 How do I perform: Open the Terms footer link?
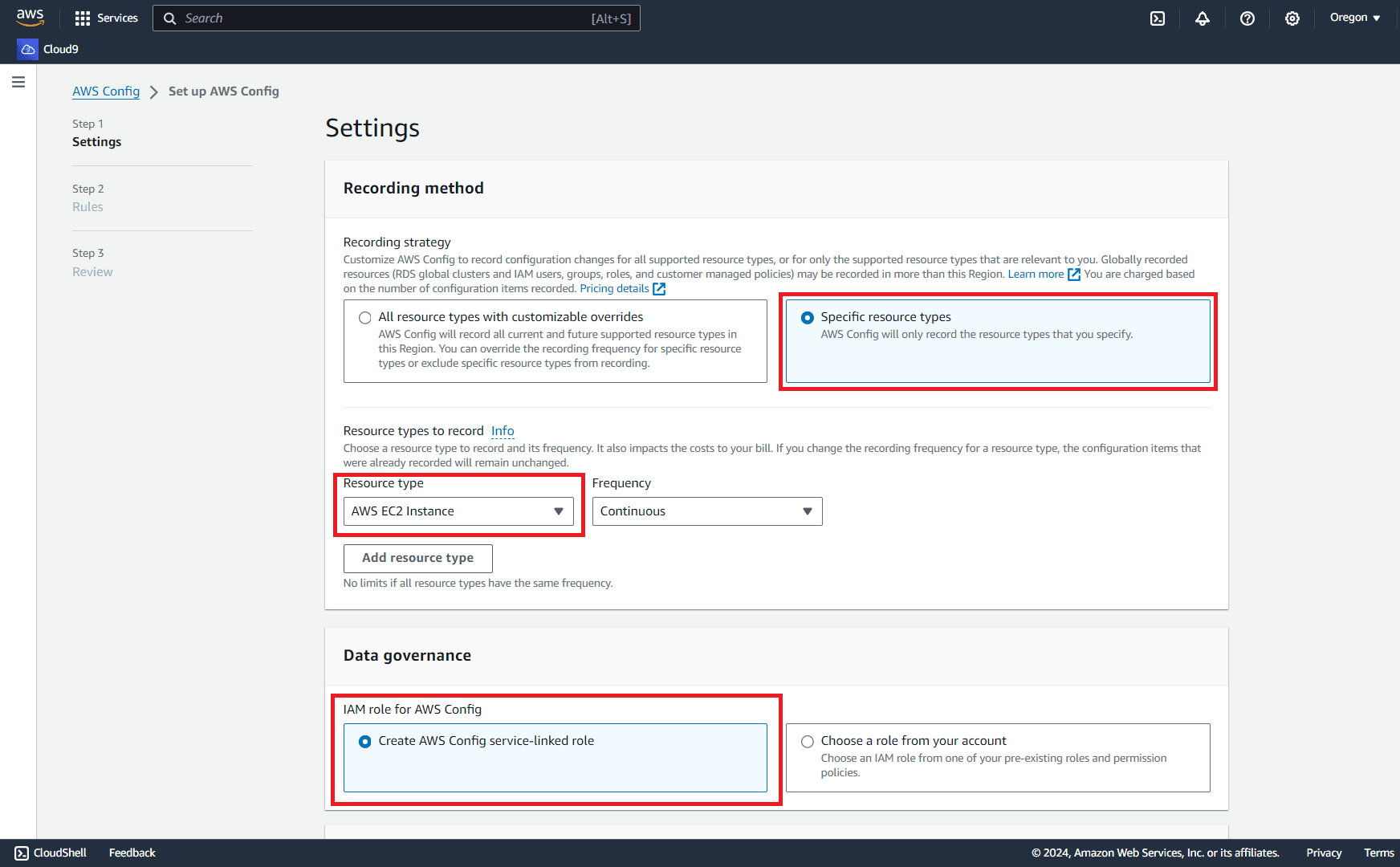pyautogui.click(x=1379, y=853)
